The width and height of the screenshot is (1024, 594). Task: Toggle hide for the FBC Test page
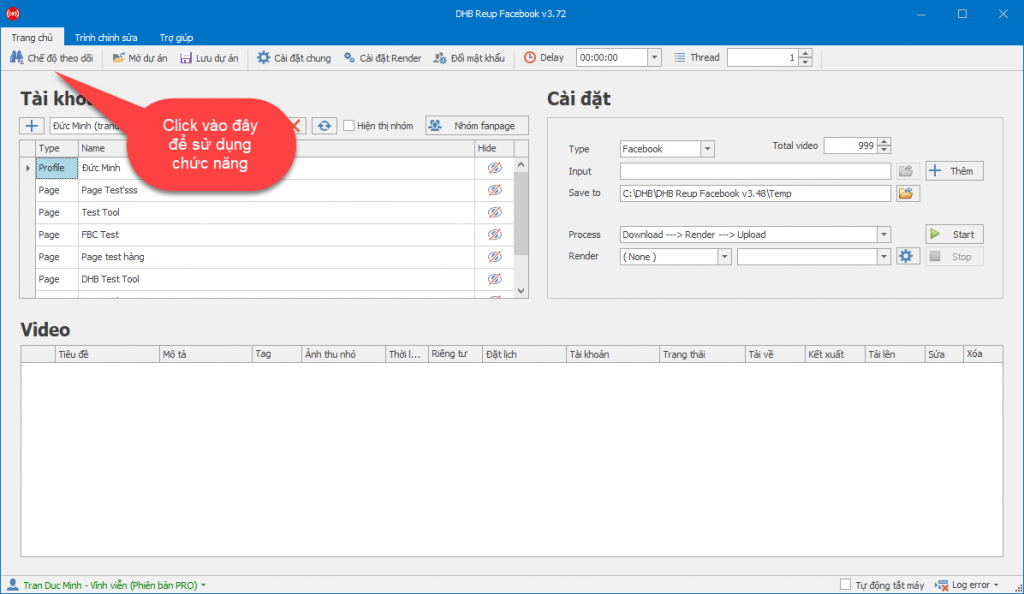click(x=494, y=234)
